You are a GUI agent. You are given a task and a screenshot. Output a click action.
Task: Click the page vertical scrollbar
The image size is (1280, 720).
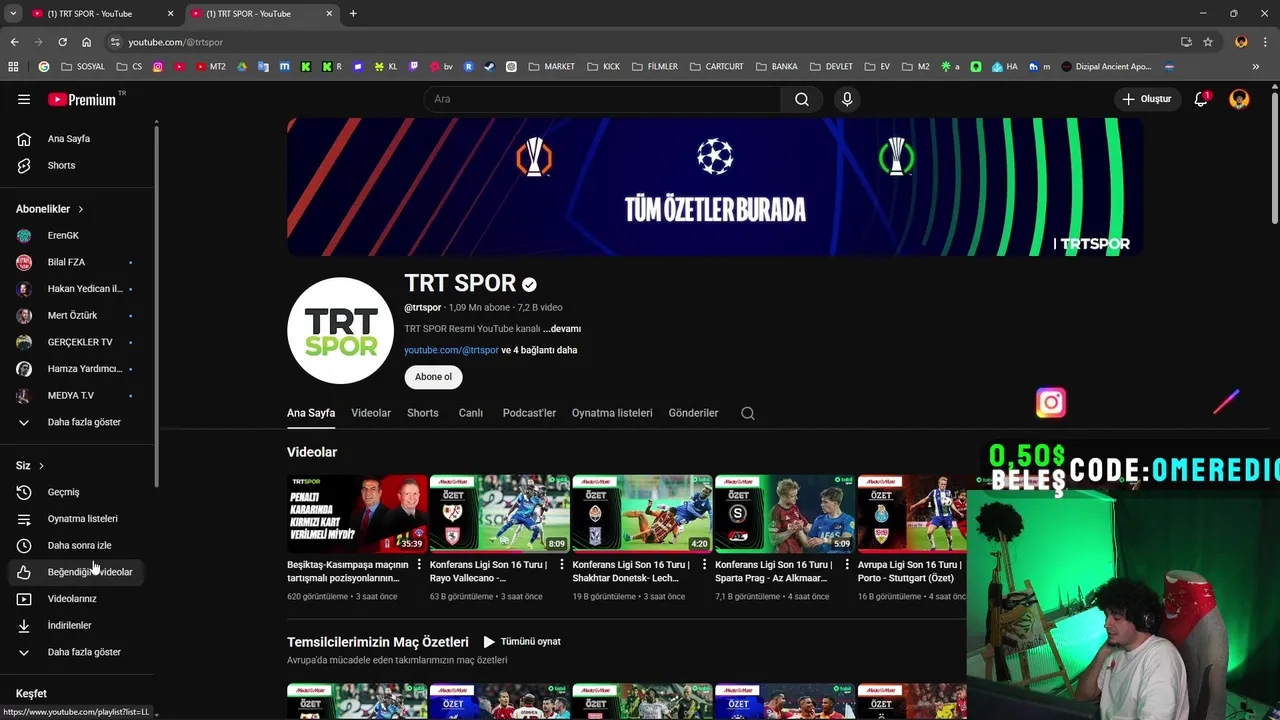(1274, 158)
